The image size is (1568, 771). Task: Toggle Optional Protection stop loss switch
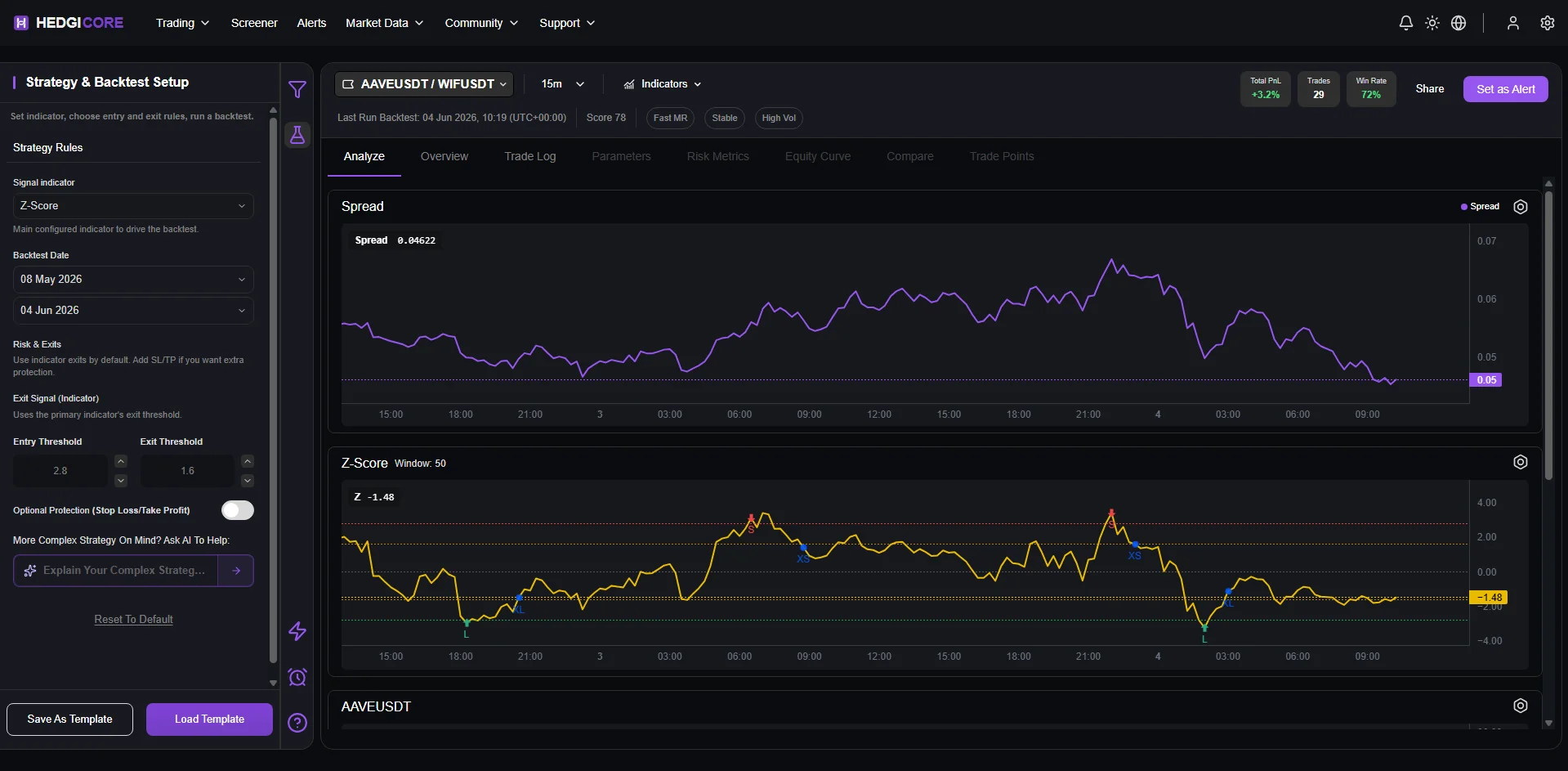[238, 510]
